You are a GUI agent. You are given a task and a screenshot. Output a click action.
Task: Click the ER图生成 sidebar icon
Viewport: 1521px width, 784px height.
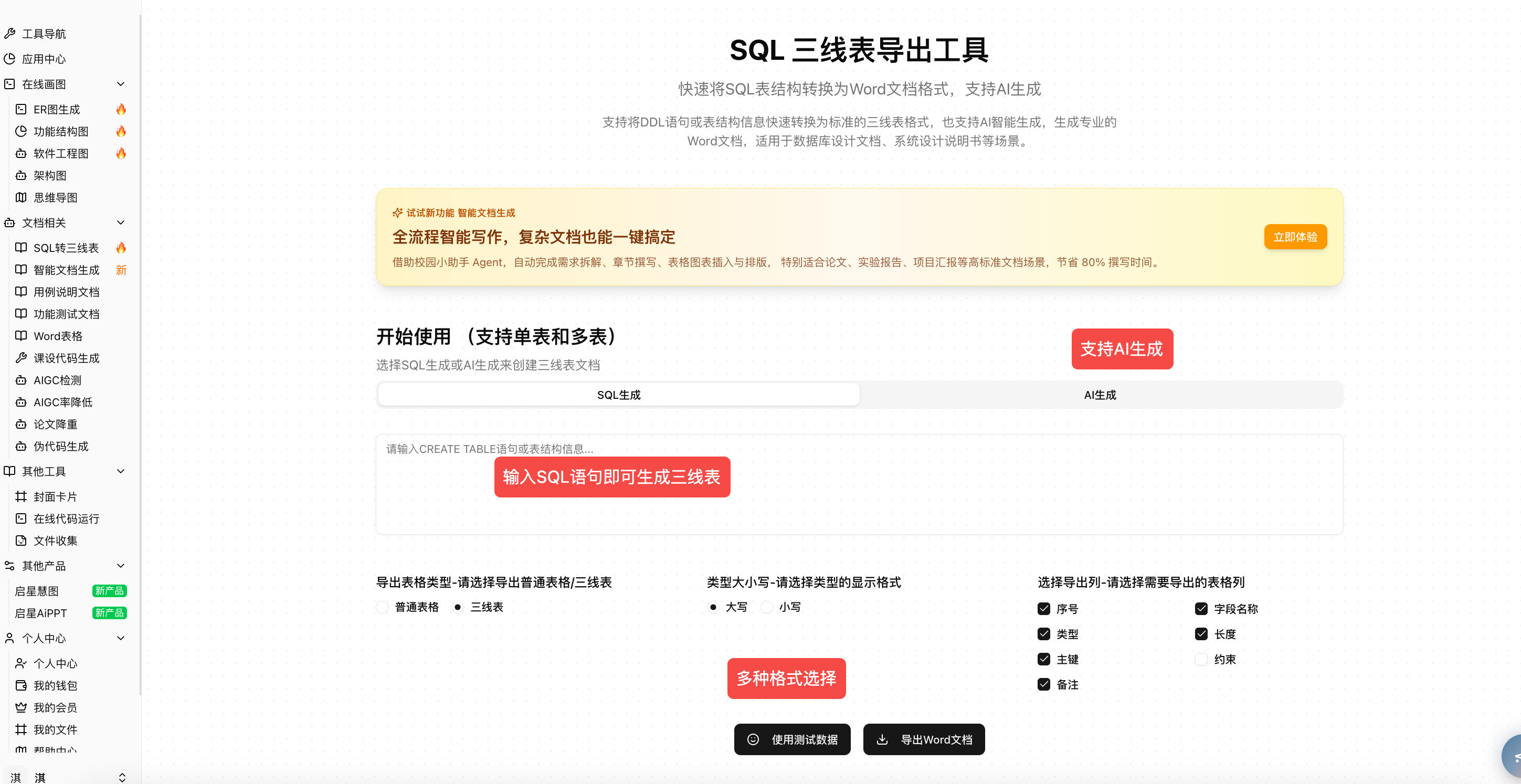20,109
